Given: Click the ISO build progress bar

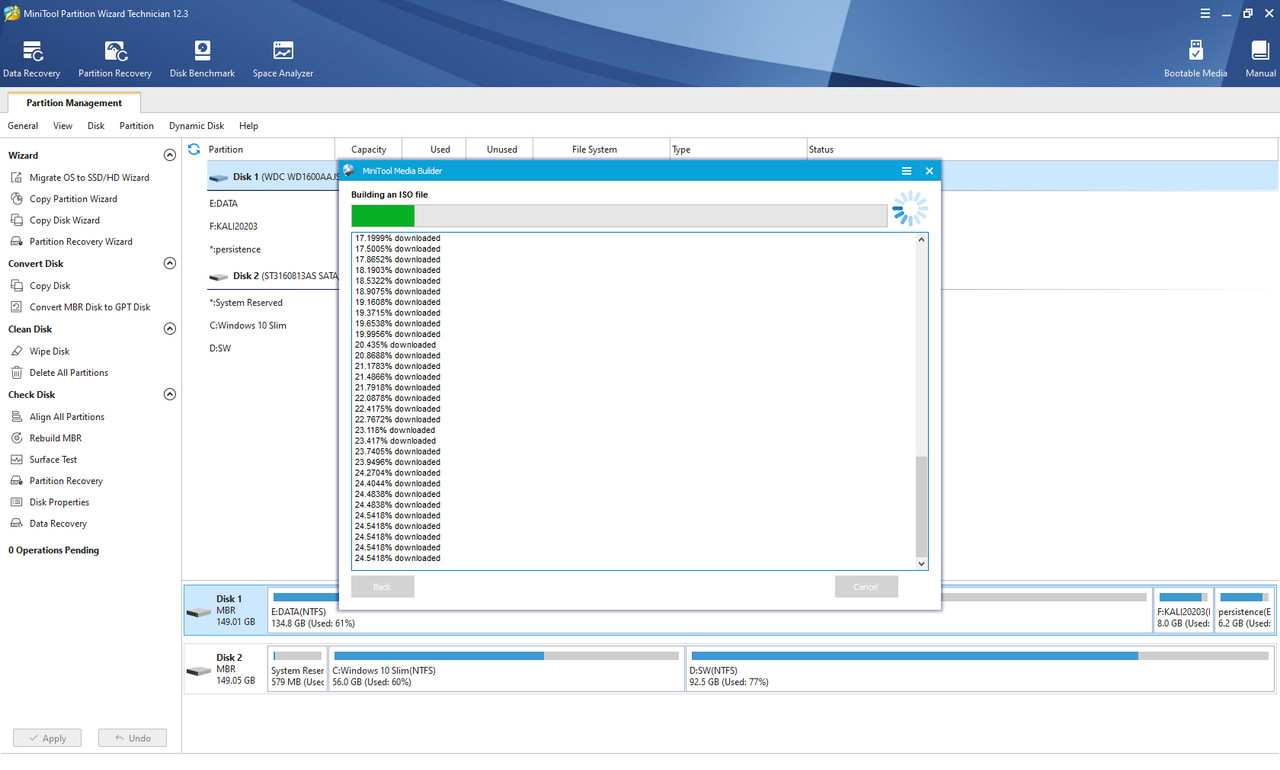Looking at the screenshot, I should click(x=619, y=215).
